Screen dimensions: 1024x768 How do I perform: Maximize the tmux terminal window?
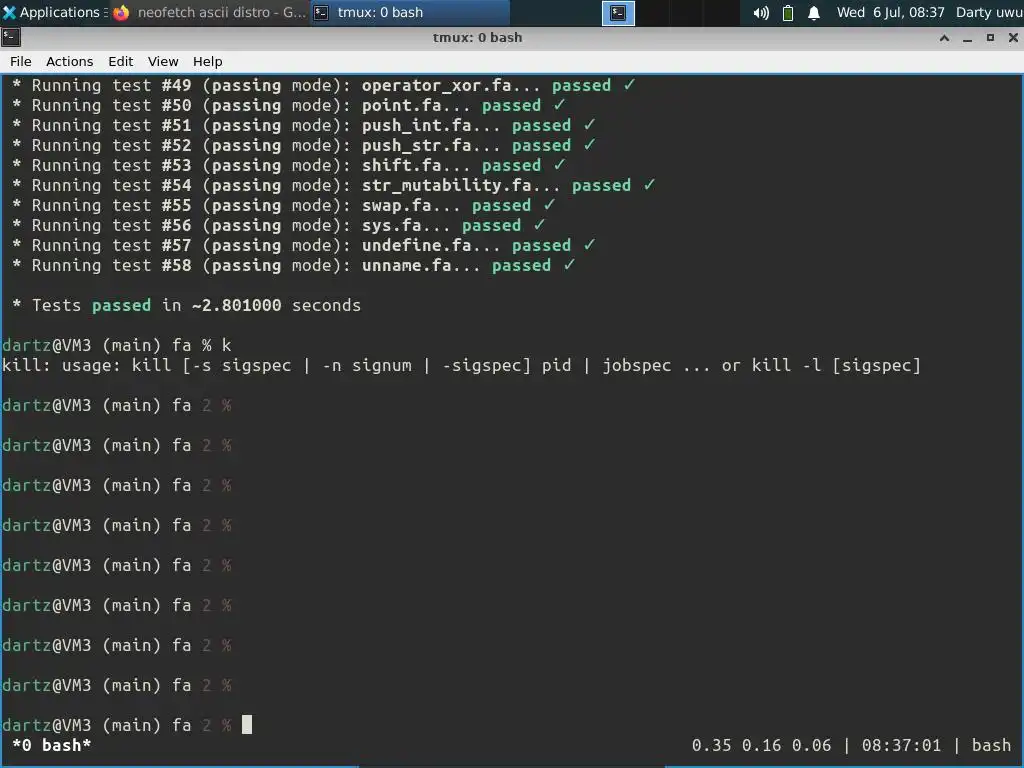(990, 38)
